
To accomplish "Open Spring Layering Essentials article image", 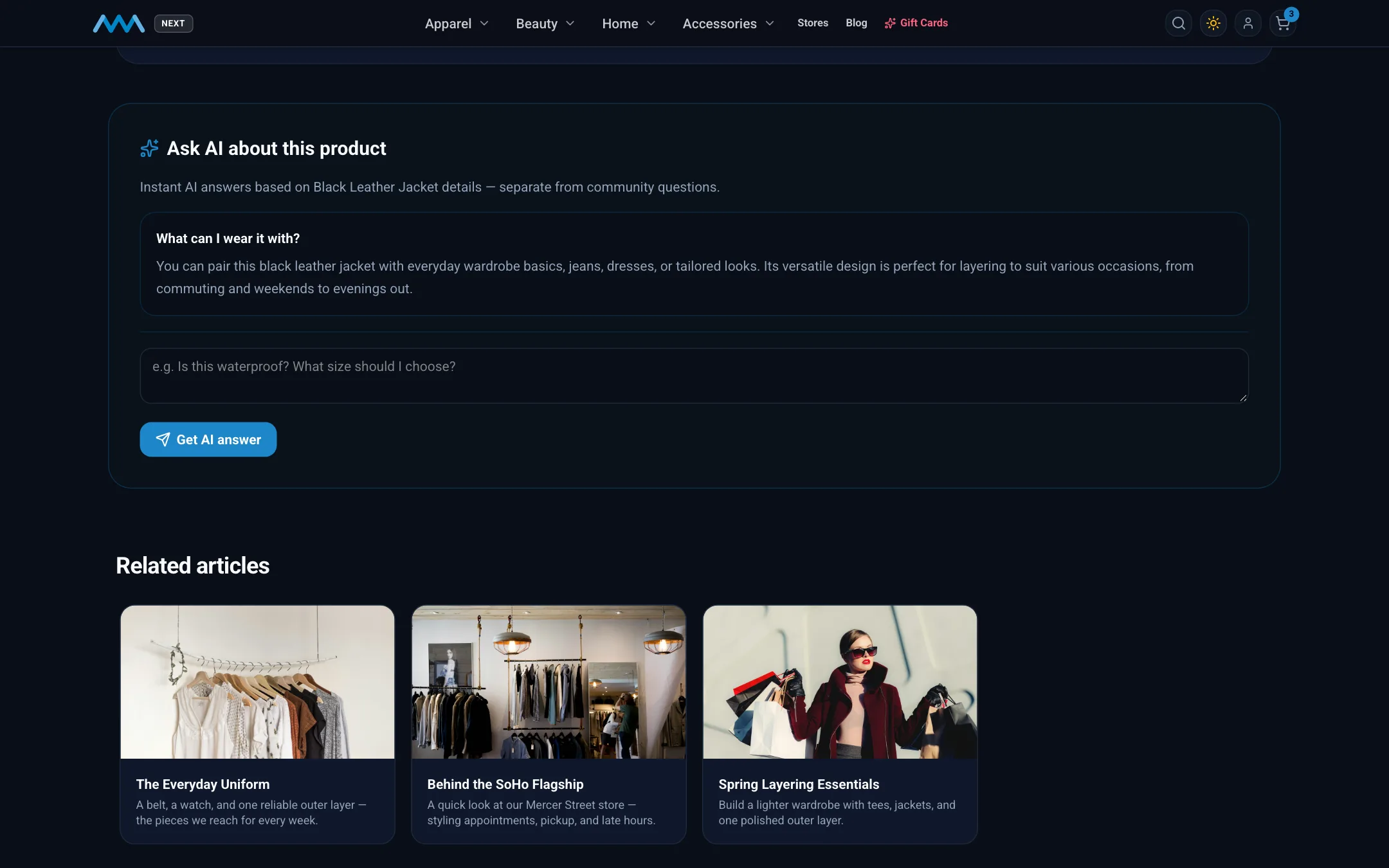I will pyautogui.click(x=840, y=682).
